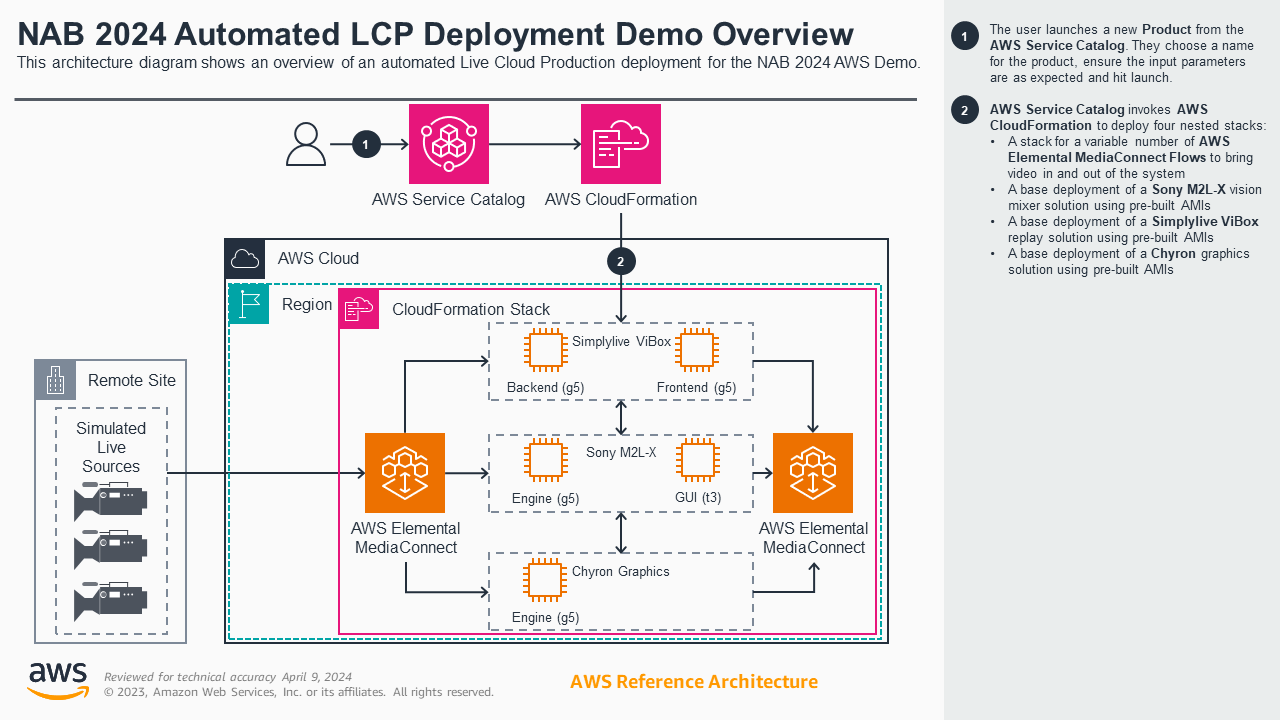Click the Backend (g5) label

point(546,388)
